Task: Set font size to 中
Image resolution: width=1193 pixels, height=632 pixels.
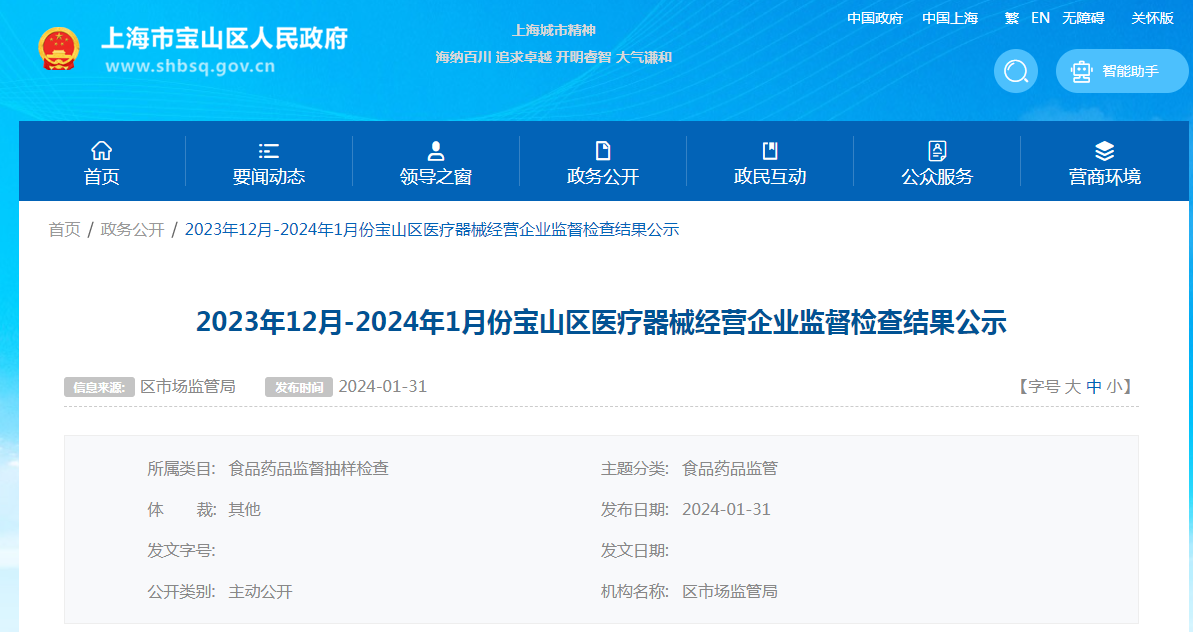Action: [x=1093, y=386]
